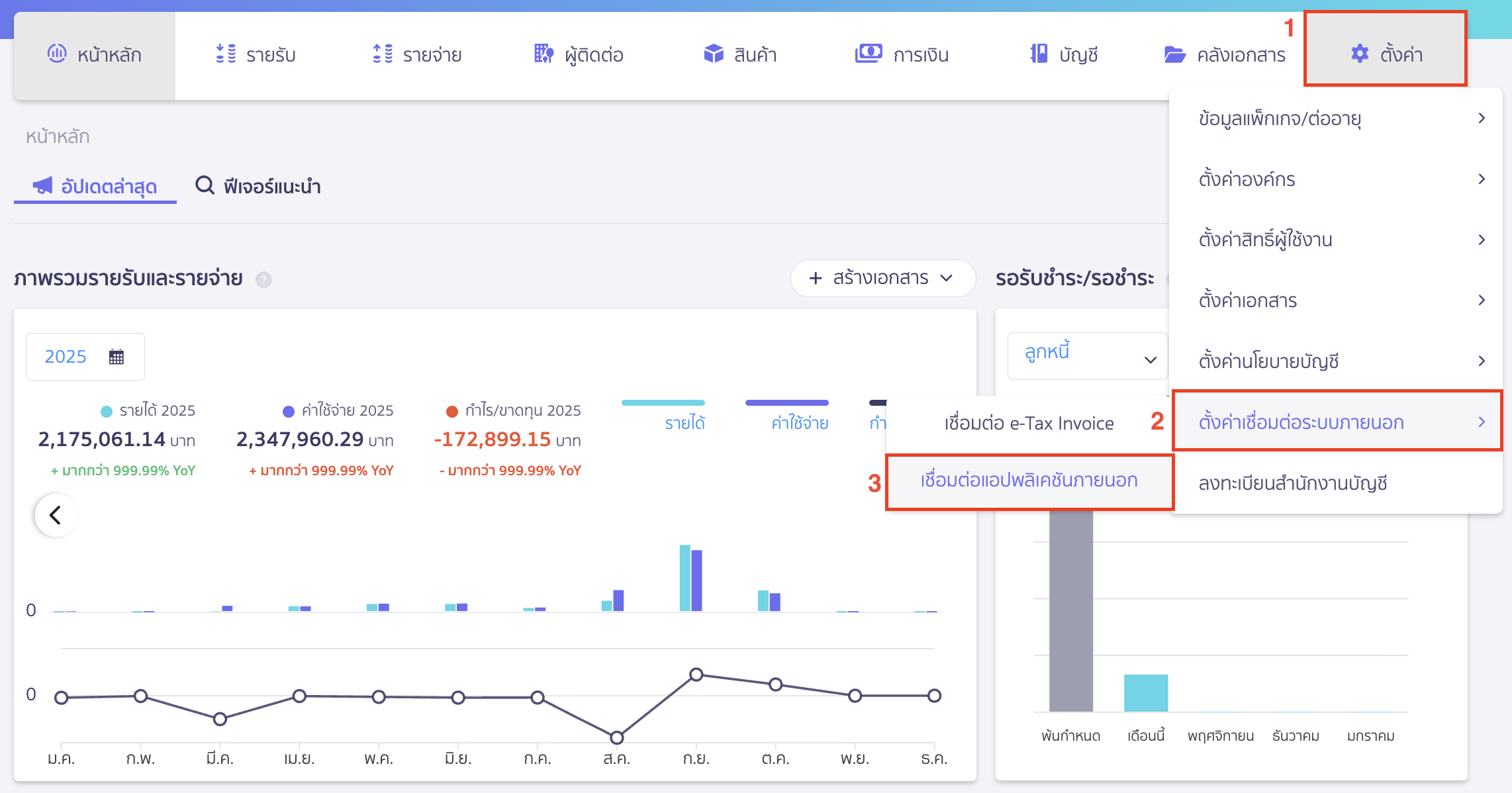Screen dimensions: 1512x793
Task: Click the settings gear icon ตั้งค่า
Action: pyautogui.click(x=1360, y=53)
